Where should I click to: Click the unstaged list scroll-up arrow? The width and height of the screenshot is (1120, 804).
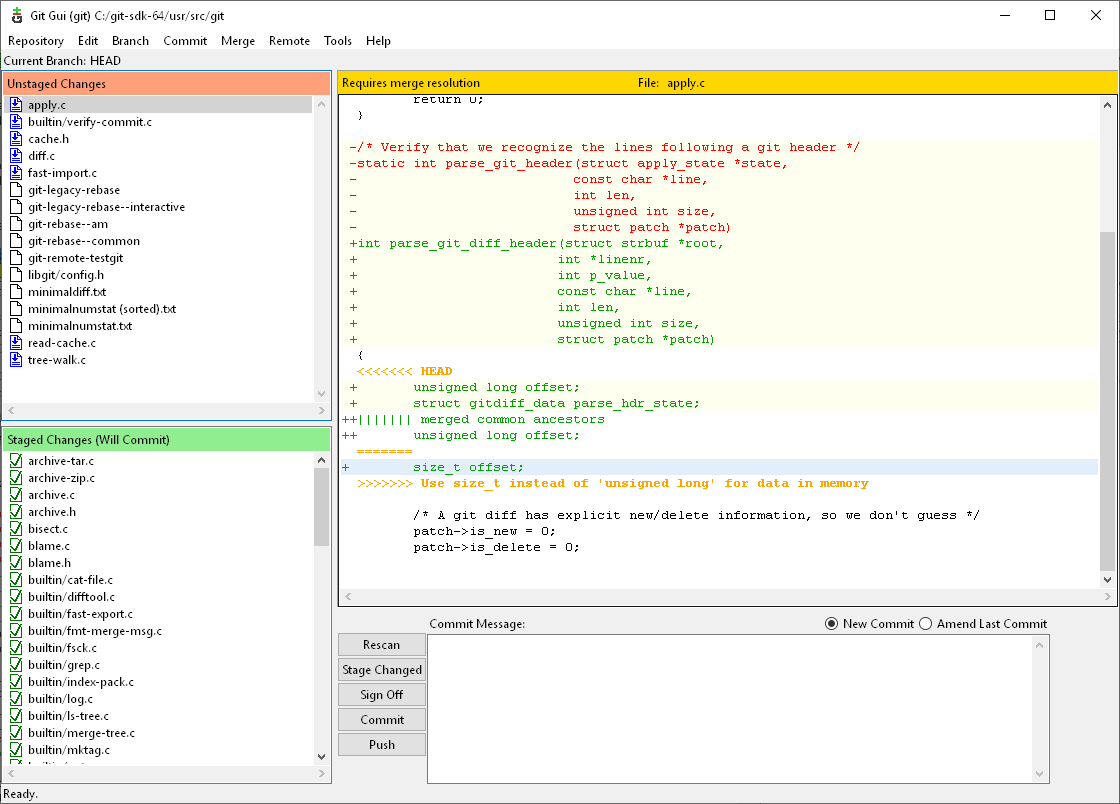point(321,104)
